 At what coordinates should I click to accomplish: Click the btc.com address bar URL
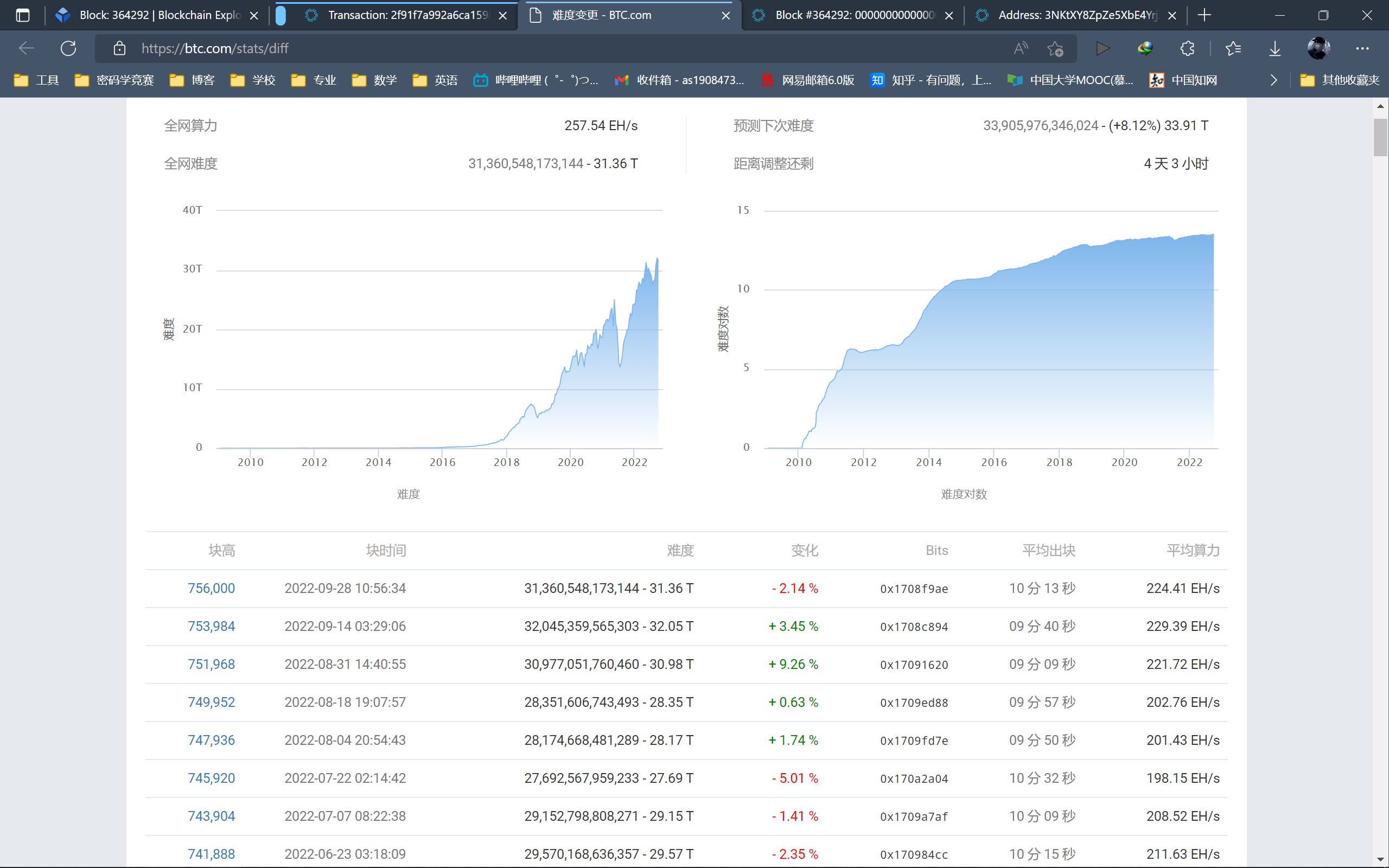click(215, 48)
